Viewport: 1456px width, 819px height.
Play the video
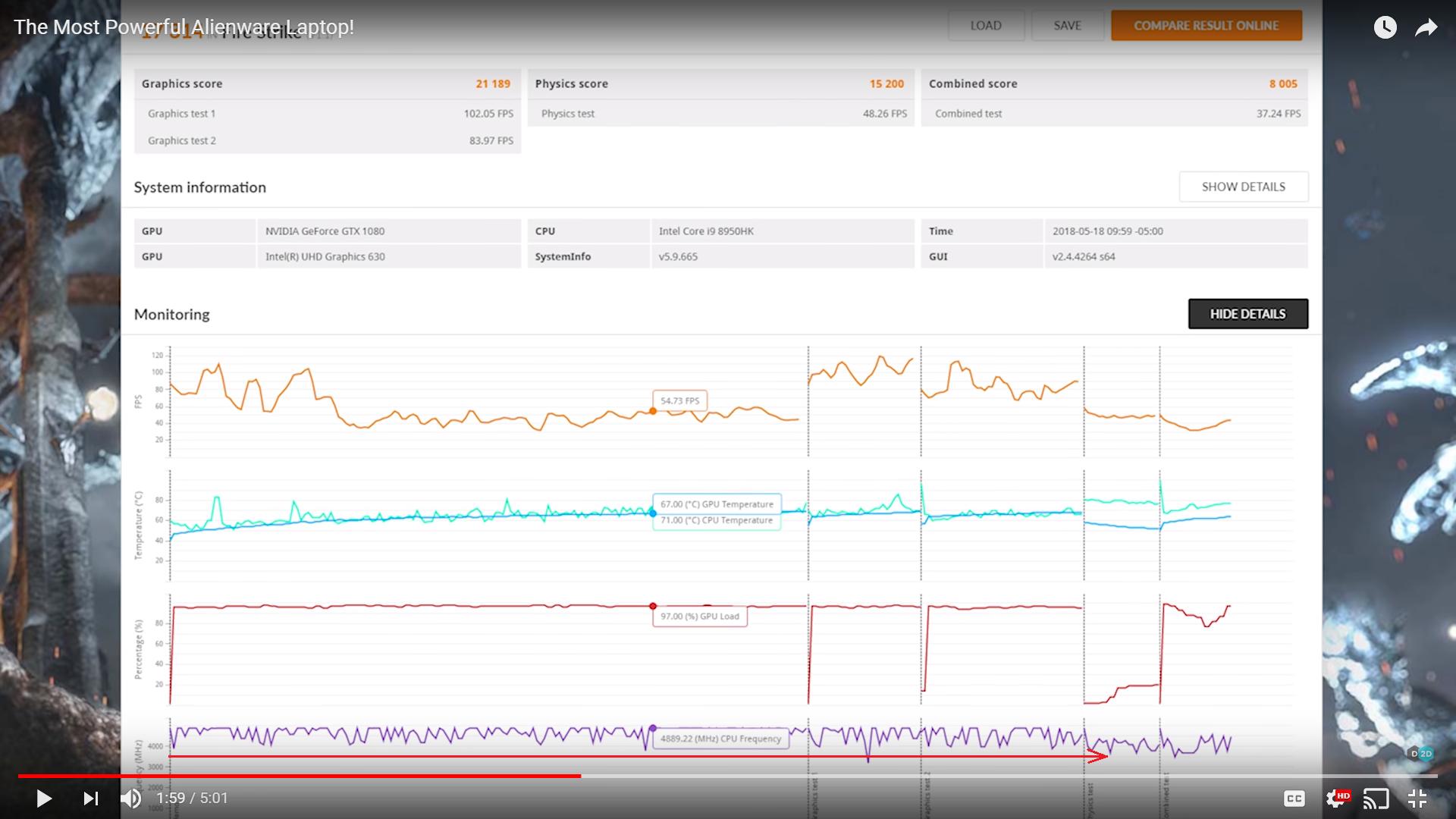[44, 799]
